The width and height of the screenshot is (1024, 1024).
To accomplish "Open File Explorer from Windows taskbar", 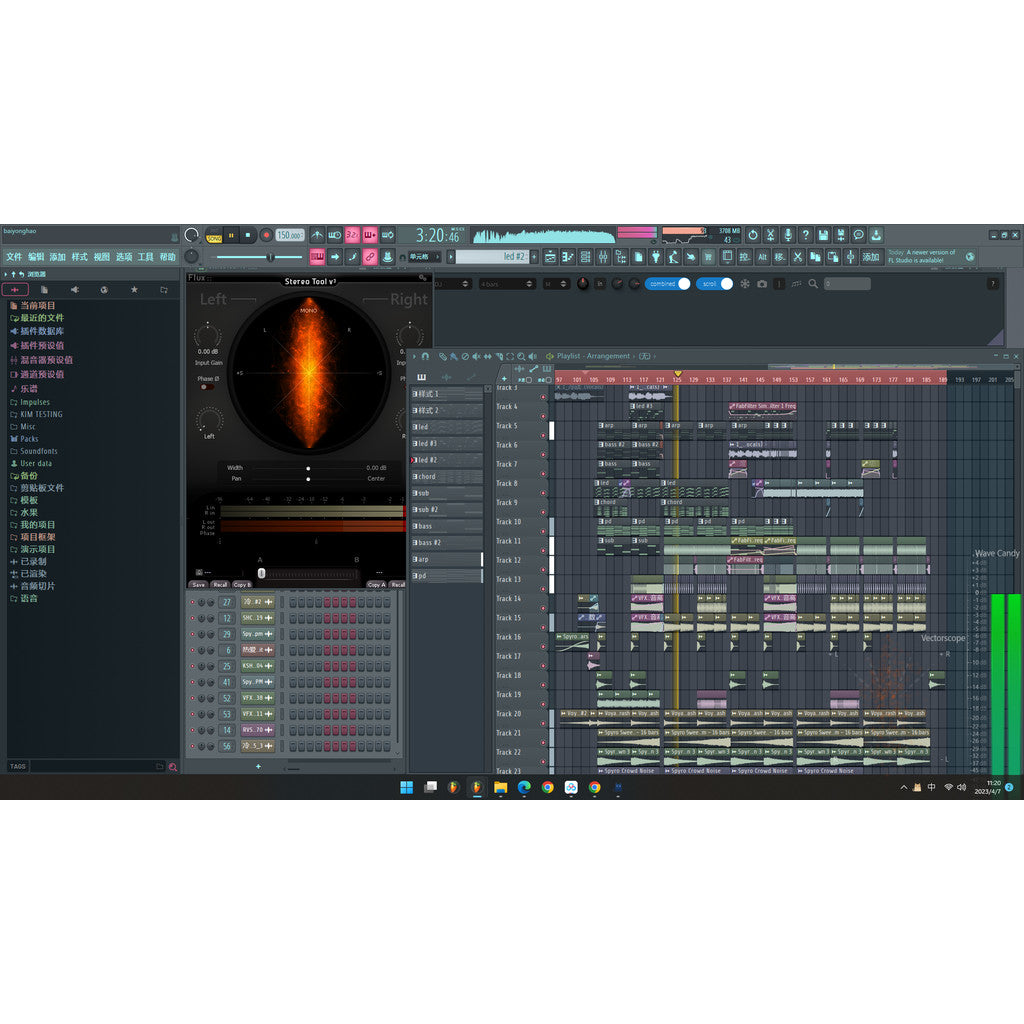I will (x=500, y=787).
